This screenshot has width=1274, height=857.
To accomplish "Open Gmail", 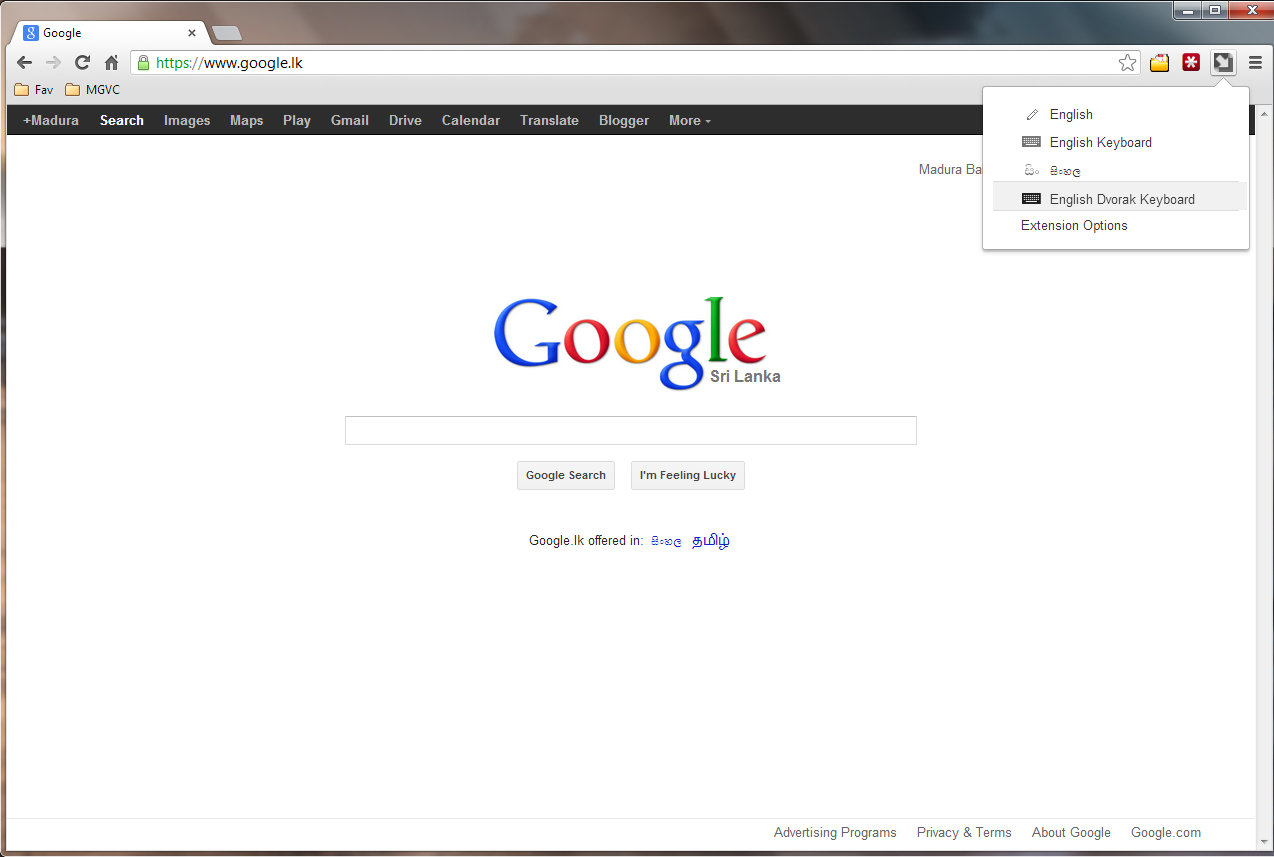I will [350, 120].
